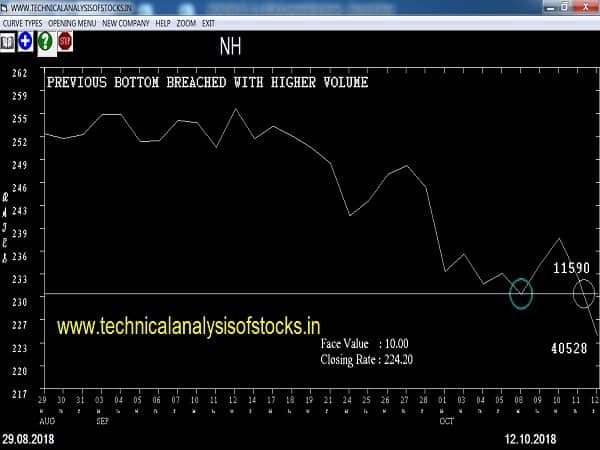The height and width of the screenshot is (450, 600).
Task: Select New Company from menu bar
Action: [125, 22]
